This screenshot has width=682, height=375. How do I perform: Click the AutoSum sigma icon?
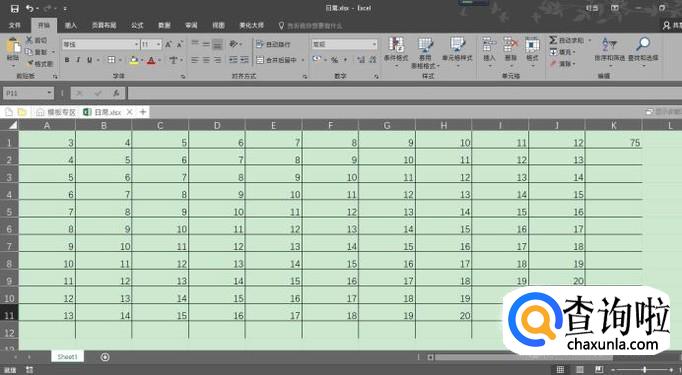tap(553, 40)
